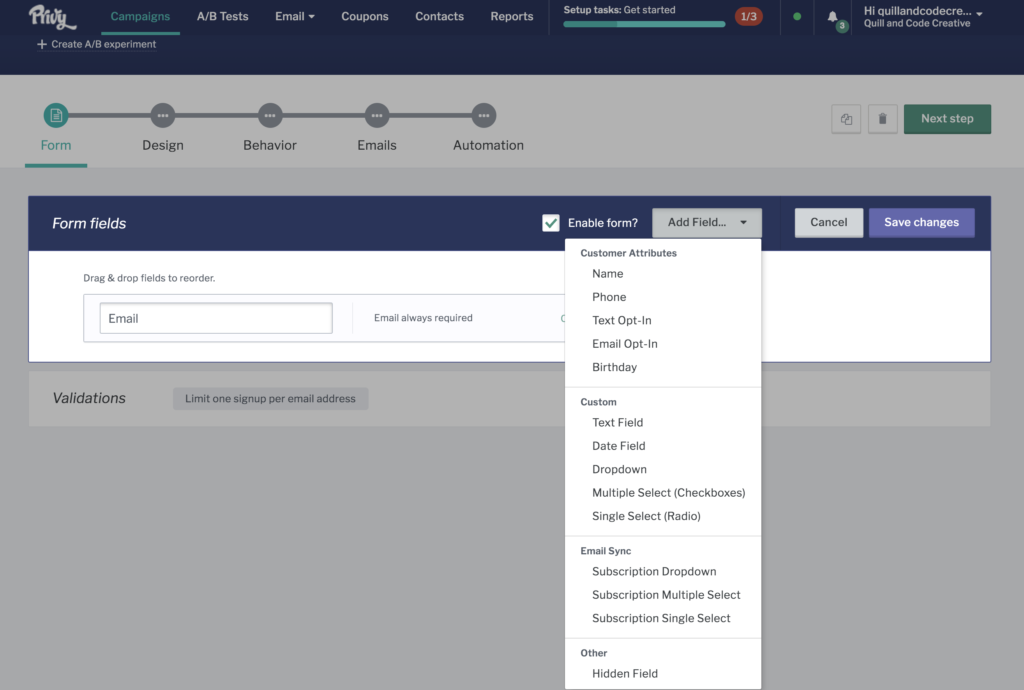Select the Automation step circle icon
1024x690 pixels.
[x=484, y=116]
